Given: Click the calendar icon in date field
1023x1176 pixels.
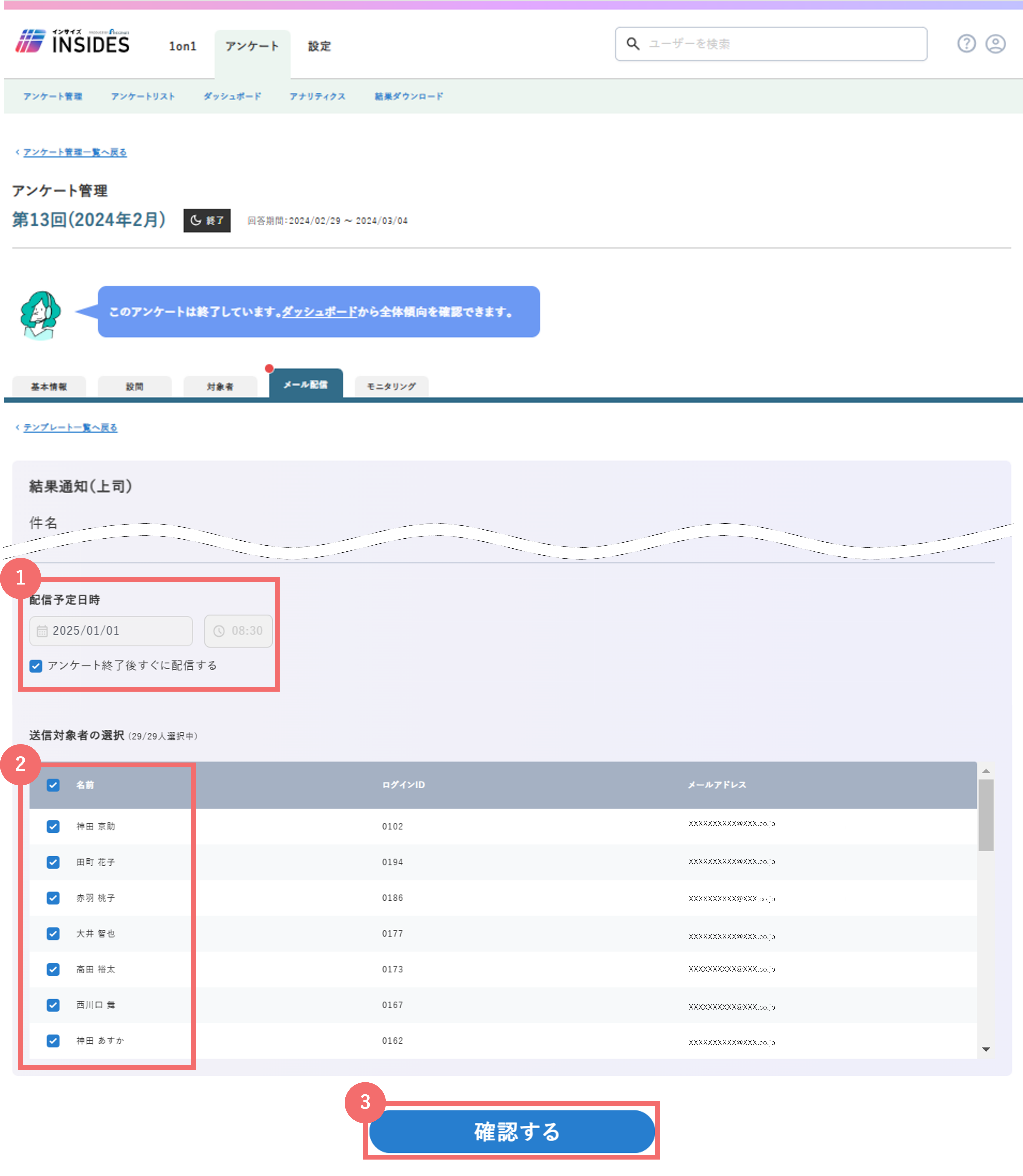Looking at the screenshot, I should [x=42, y=631].
